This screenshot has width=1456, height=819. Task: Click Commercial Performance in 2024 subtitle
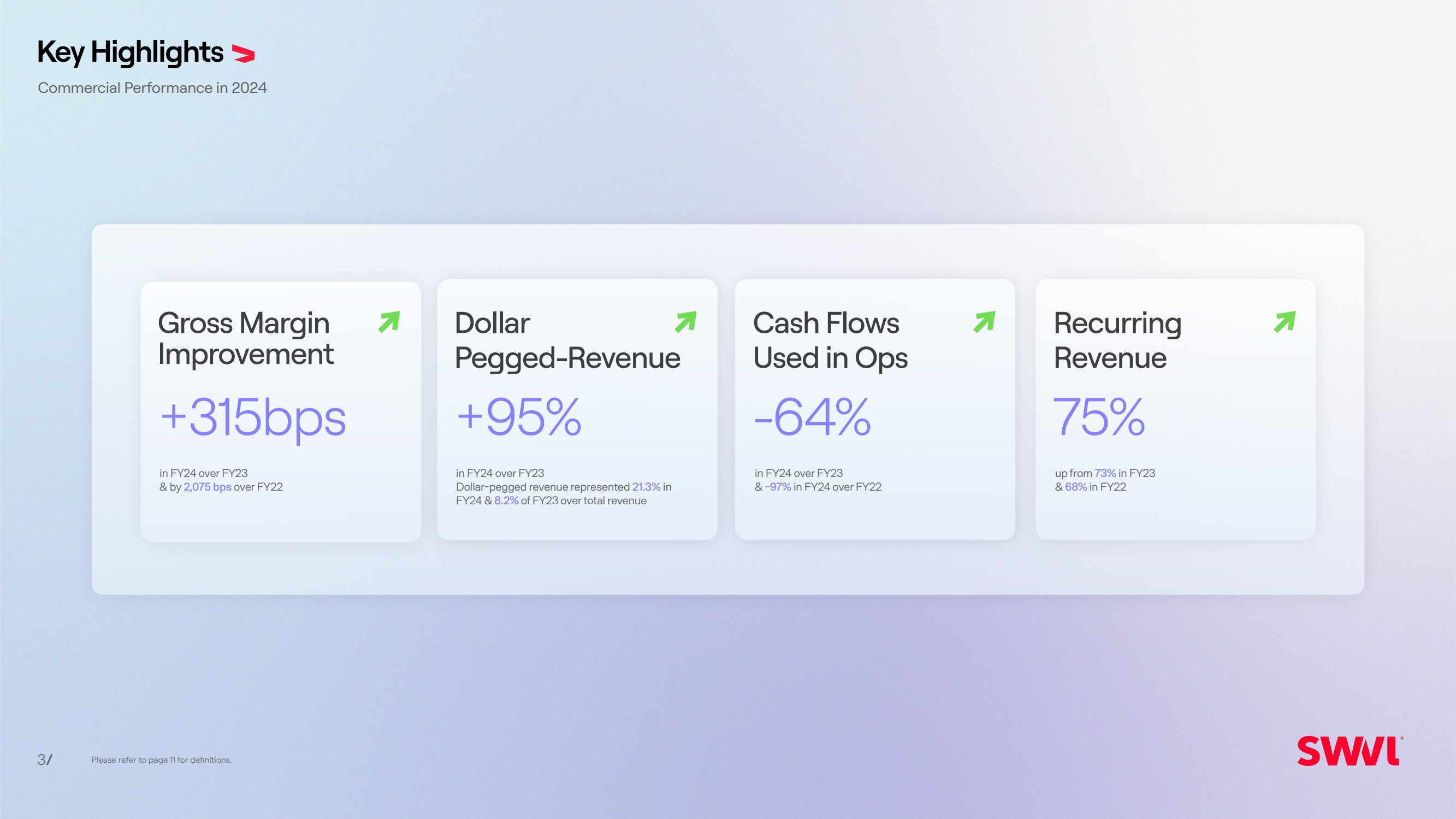tap(152, 87)
